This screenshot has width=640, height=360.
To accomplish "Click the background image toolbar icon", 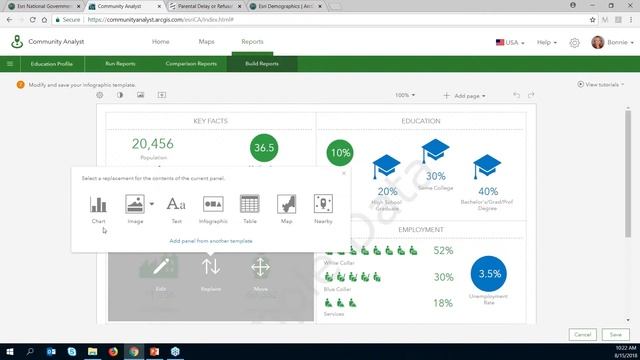I will click(x=140, y=95).
